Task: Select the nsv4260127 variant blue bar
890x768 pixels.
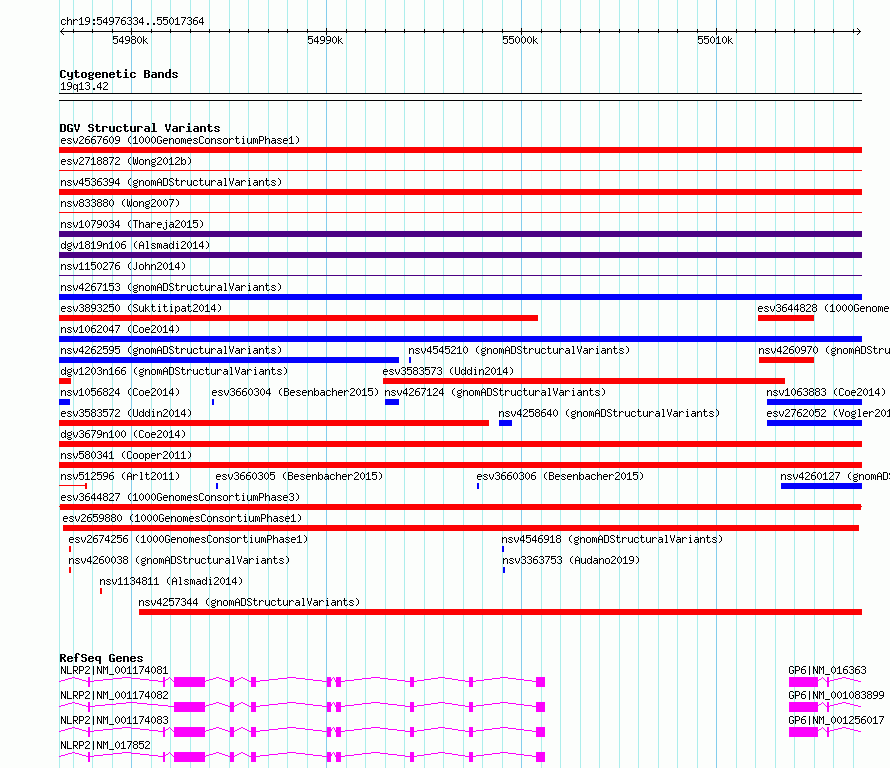Action: point(821,486)
